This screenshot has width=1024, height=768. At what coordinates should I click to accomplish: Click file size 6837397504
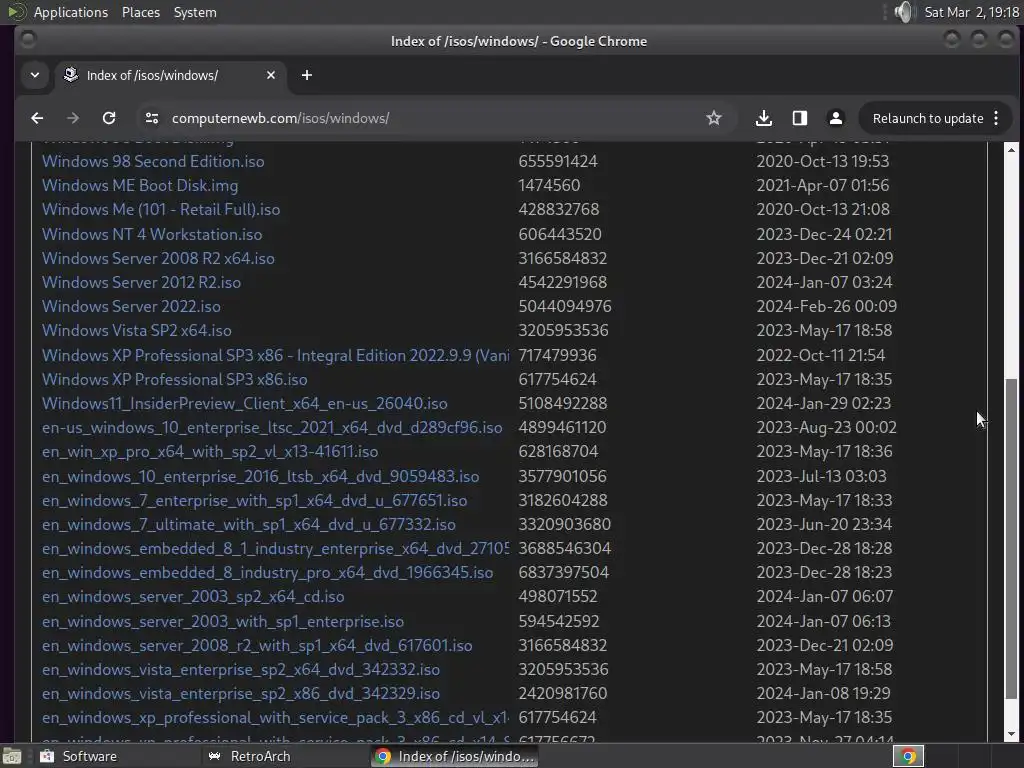click(x=564, y=573)
